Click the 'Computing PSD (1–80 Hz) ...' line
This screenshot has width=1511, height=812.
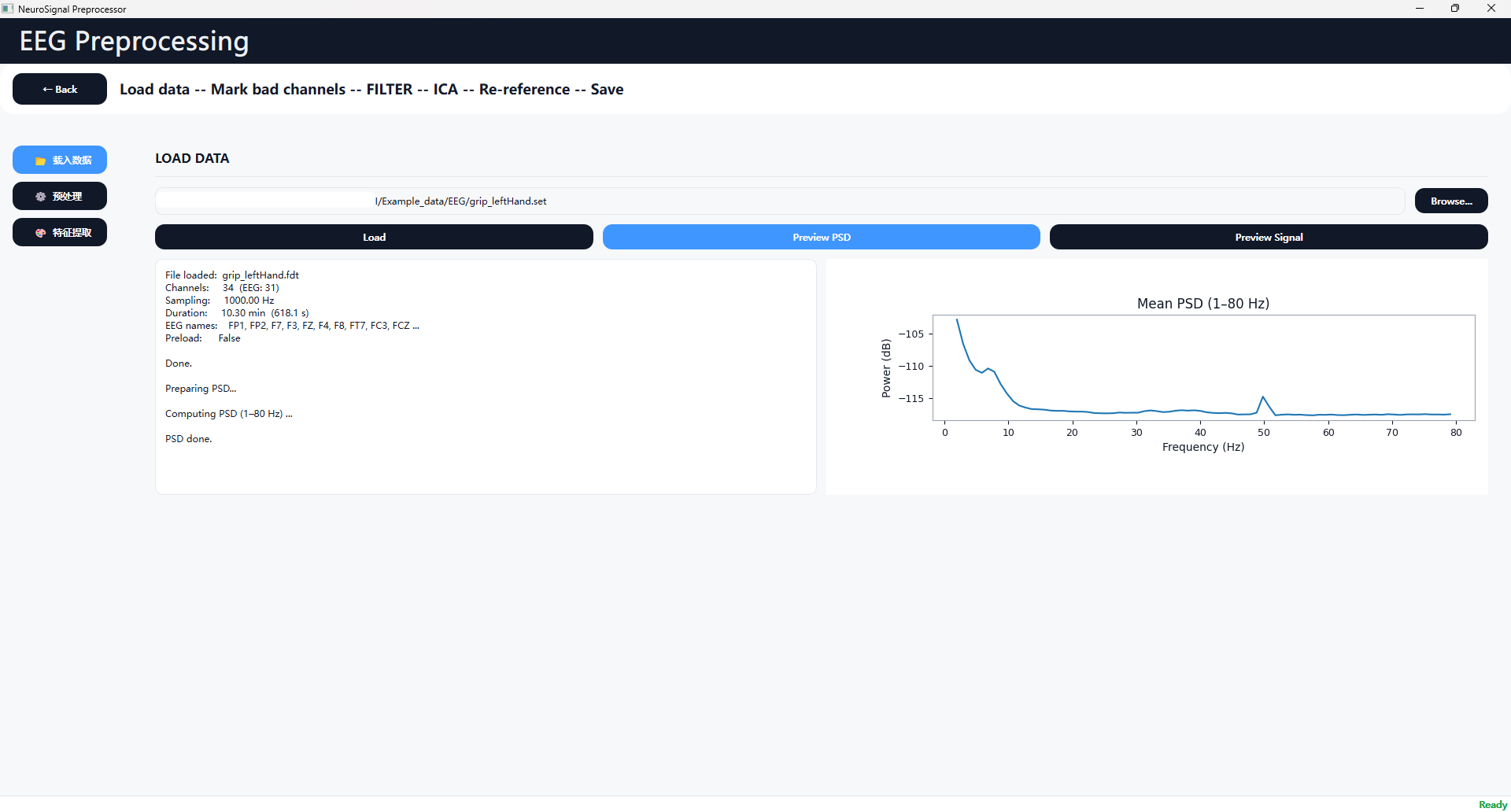coord(229,414)
